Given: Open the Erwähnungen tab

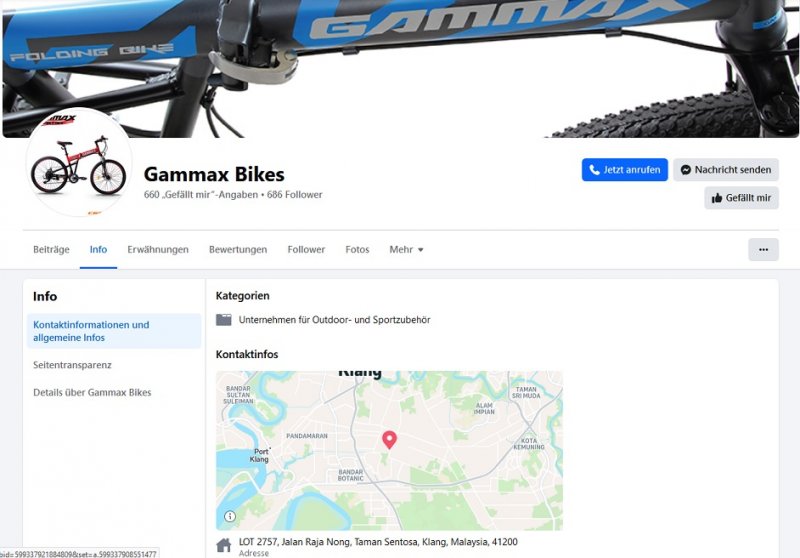Looking at the screenshot, I should [x=158, y=249].
